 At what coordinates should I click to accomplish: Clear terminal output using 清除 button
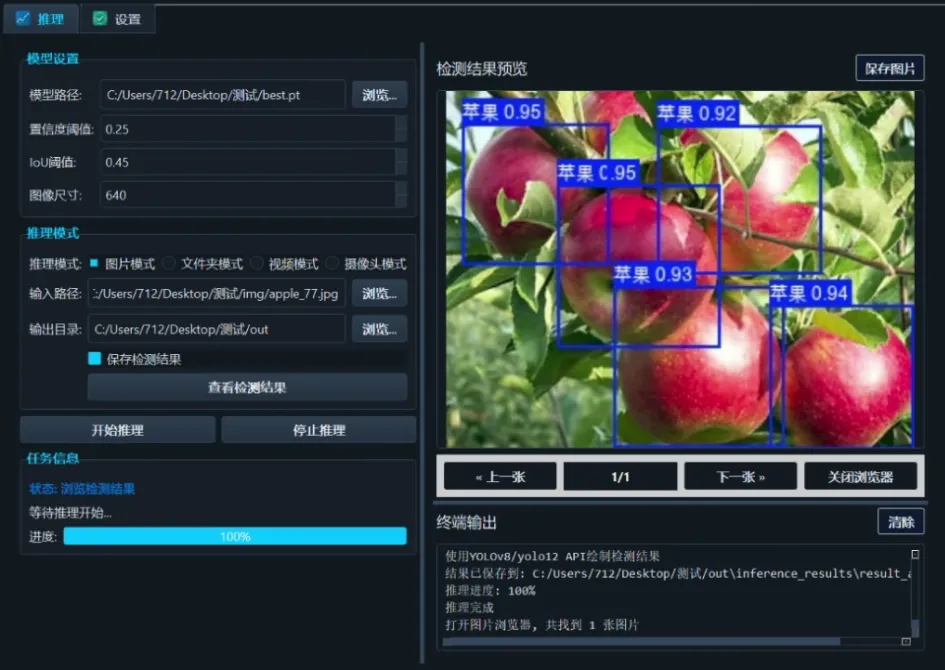click(901, 521)
